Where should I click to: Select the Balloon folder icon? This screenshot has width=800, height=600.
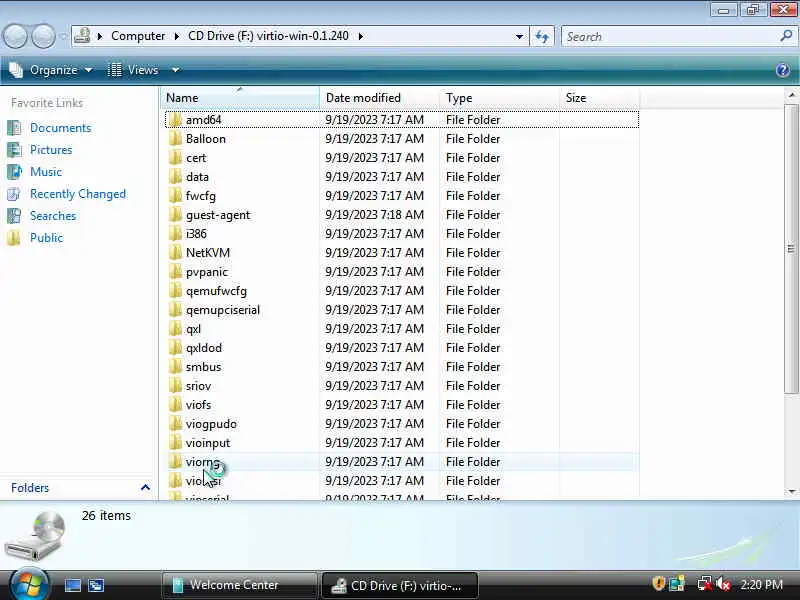(x=175, y=139)
